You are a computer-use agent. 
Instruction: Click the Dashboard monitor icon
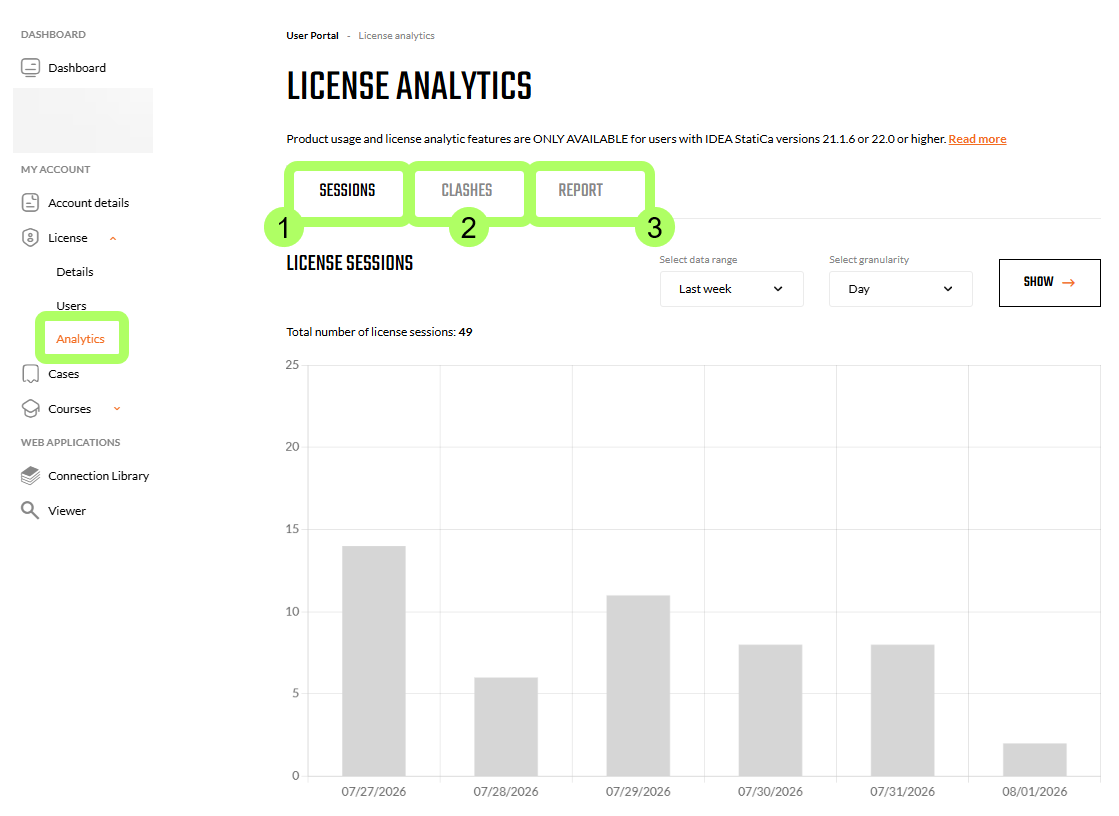(31, 68)
